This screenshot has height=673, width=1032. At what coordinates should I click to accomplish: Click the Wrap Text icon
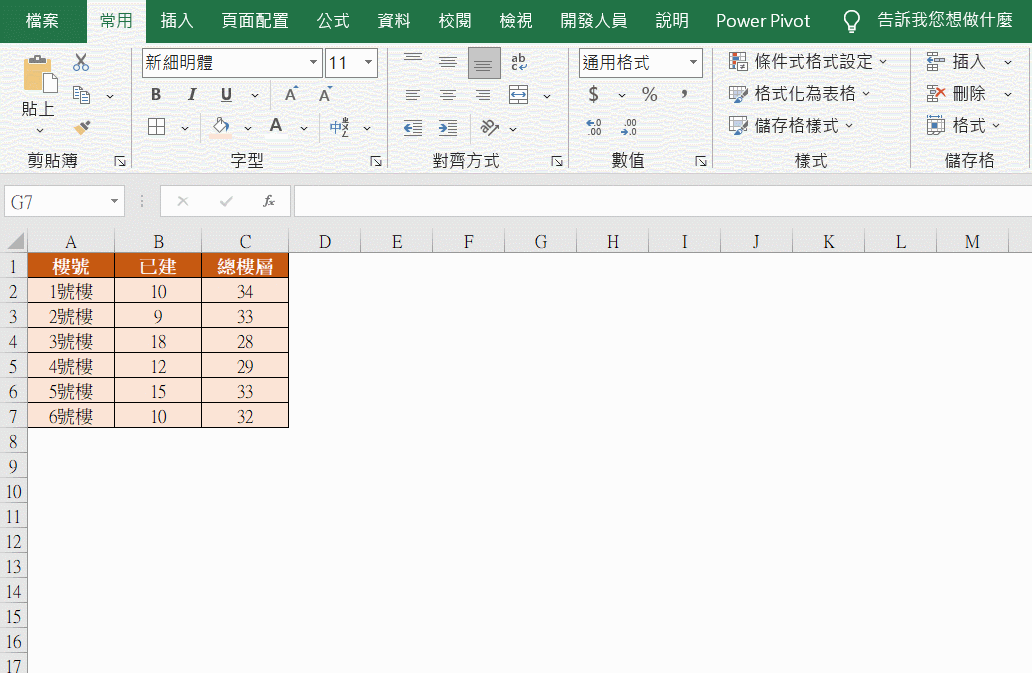click(518, 62)
